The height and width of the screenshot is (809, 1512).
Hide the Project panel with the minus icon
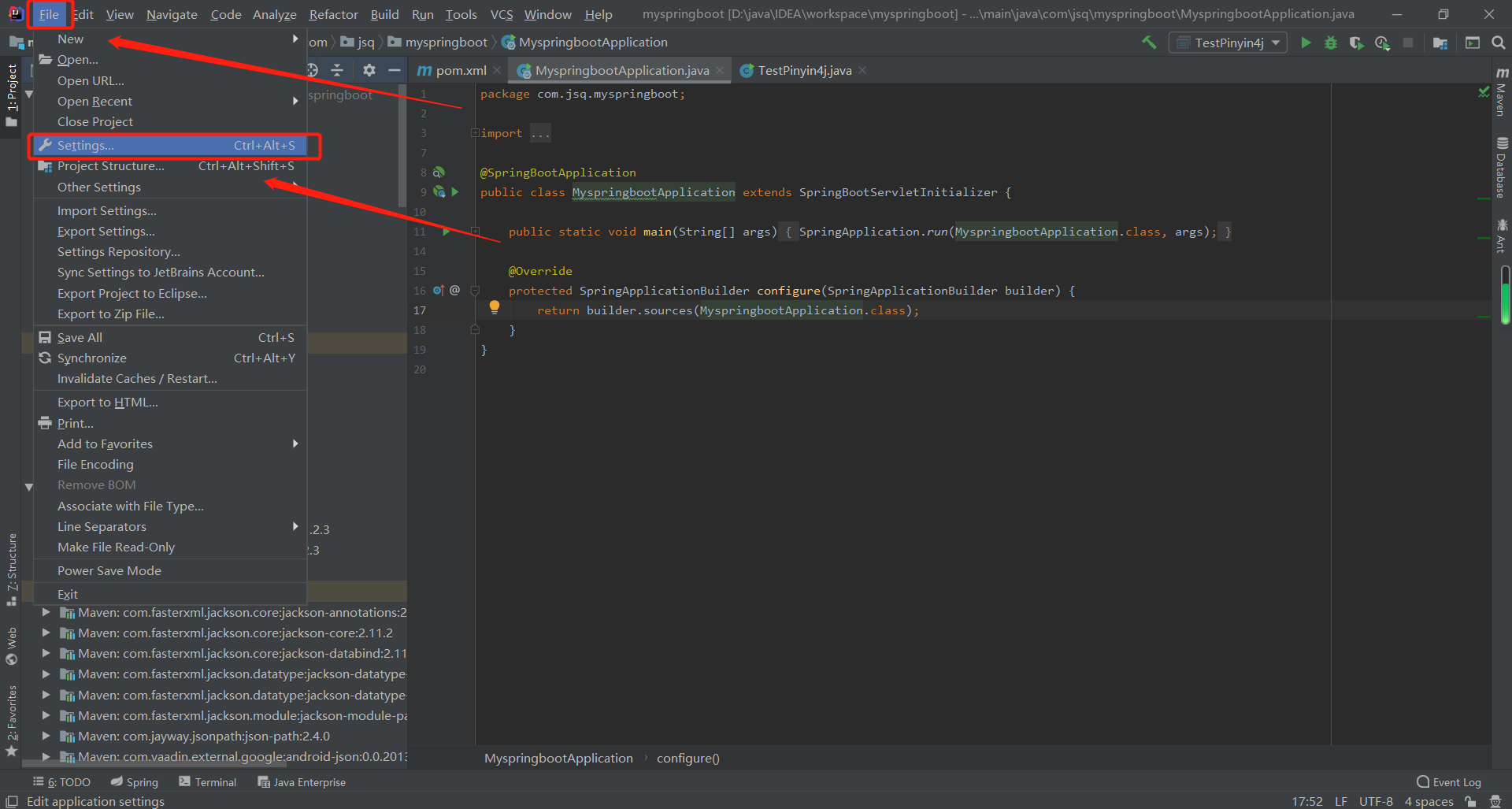[395, 70]
